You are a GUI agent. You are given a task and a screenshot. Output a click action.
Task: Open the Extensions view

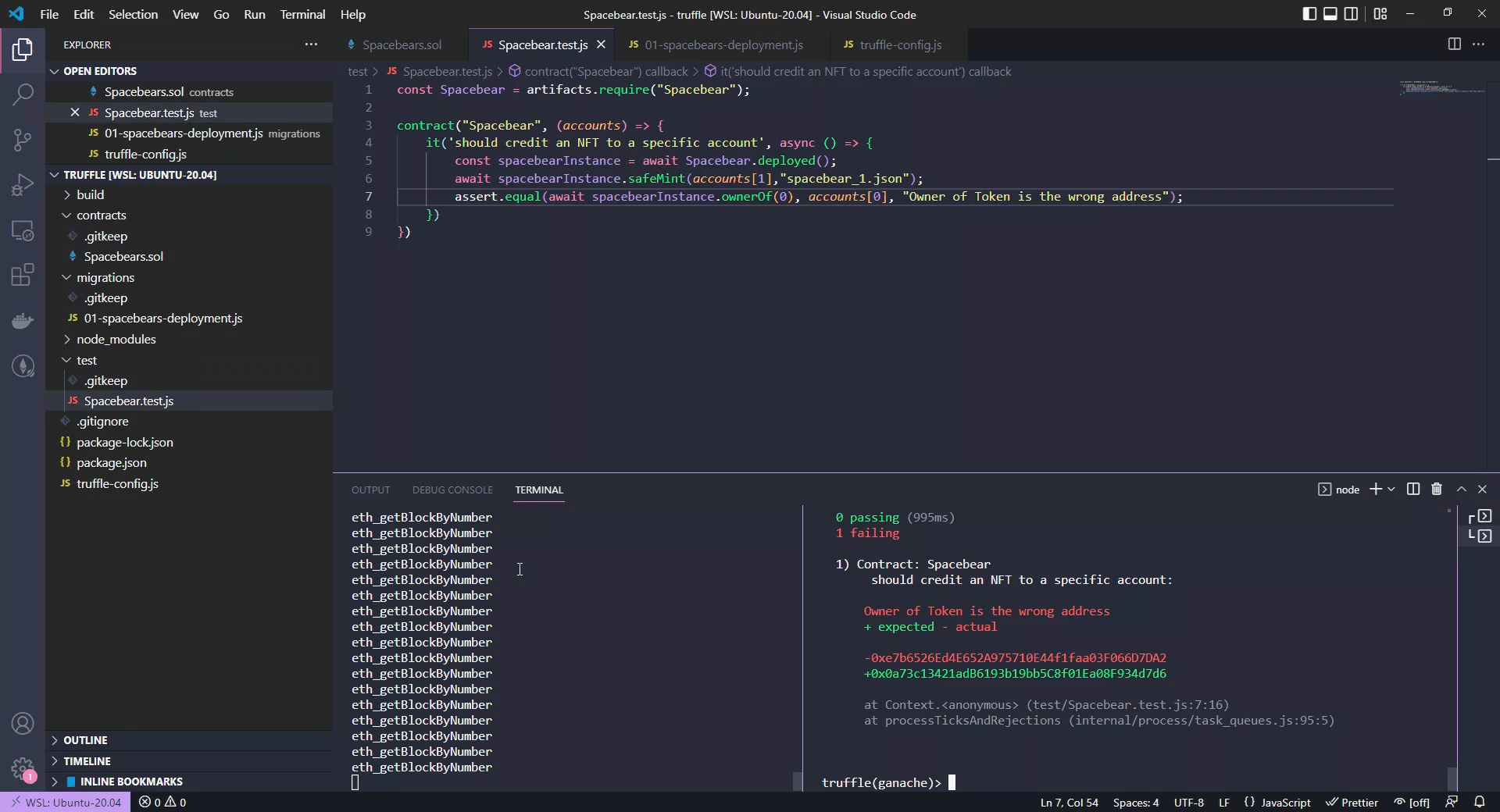(x=23, y=275)
